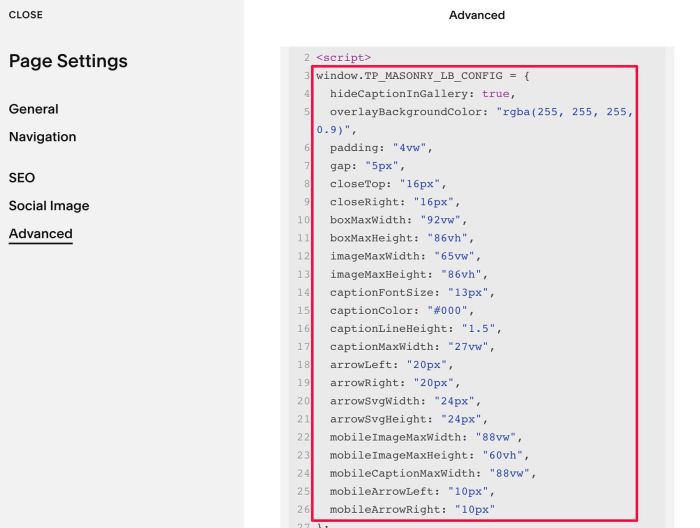This screenshot has width=700, height=528.
Task: Click the boxMaxWidth "92vw" value
Action: [x=440, y=220]
